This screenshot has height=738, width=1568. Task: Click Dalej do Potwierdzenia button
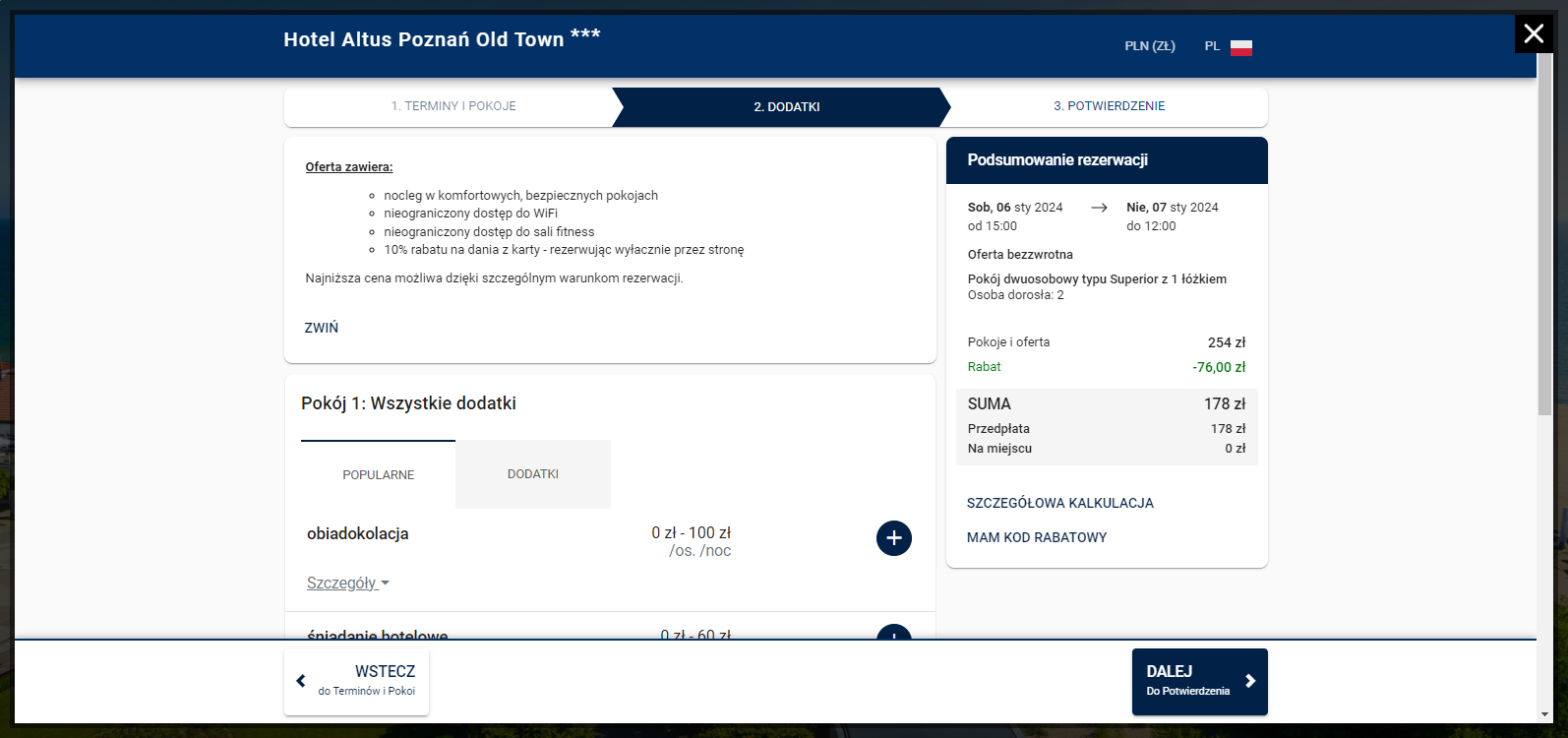point(1200,681)
